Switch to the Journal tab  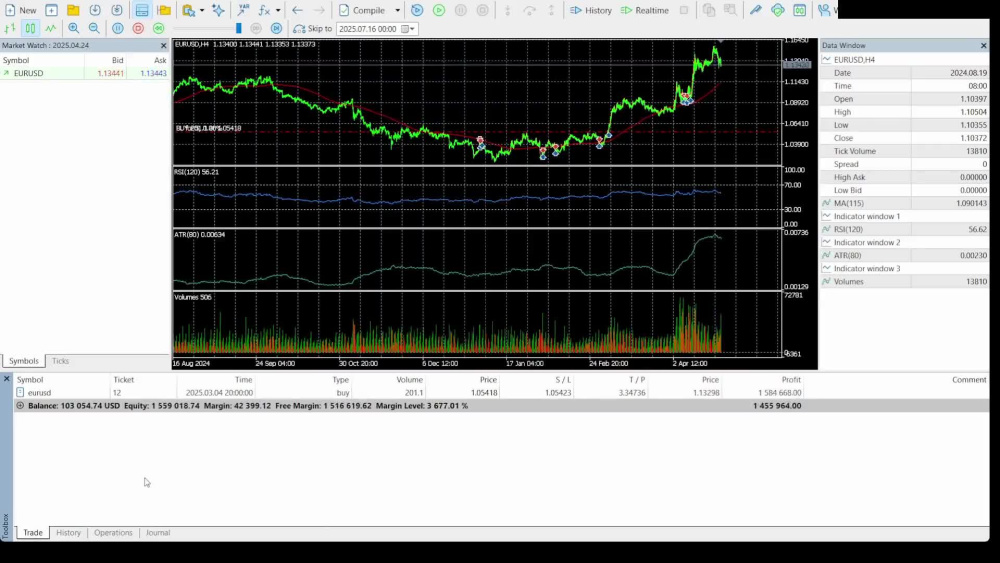[x=158, y=533]
